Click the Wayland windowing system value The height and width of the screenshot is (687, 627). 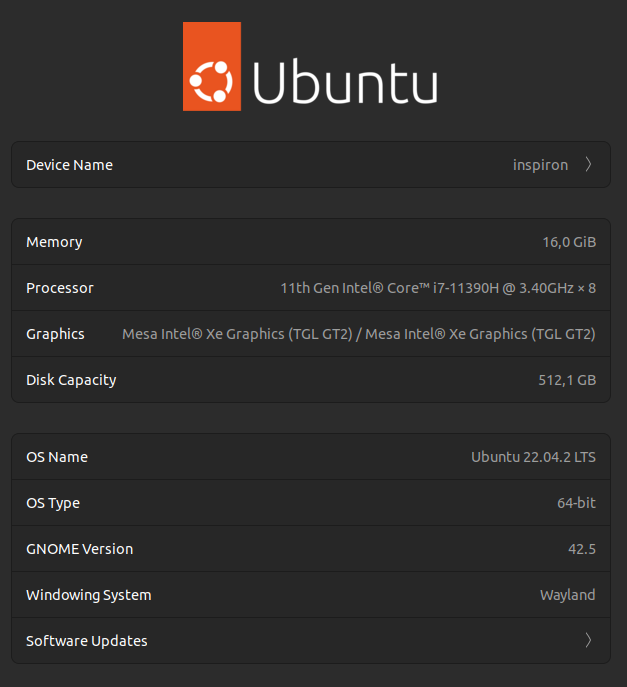pos(567,595)
